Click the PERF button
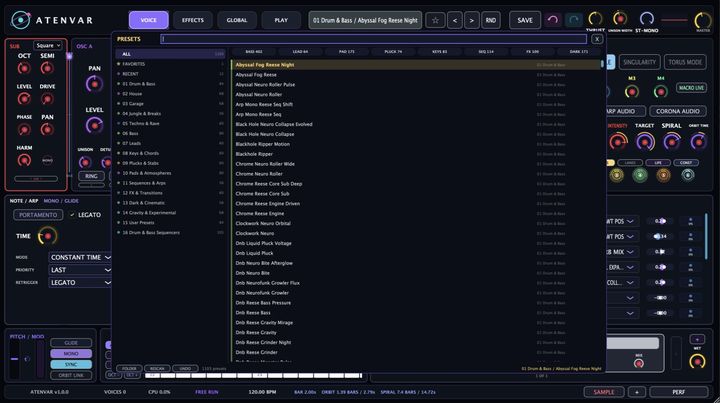 [x=679, y=392]
